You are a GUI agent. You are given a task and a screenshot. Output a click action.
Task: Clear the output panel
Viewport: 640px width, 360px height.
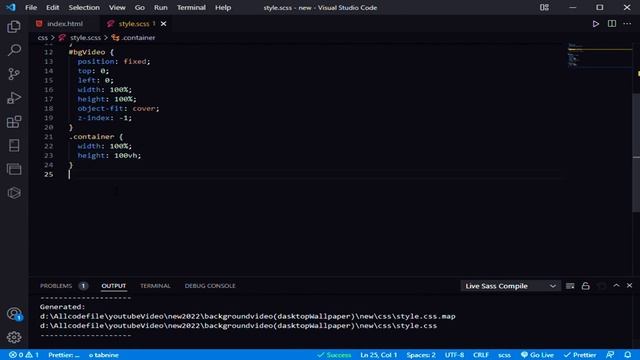[570, 286]
